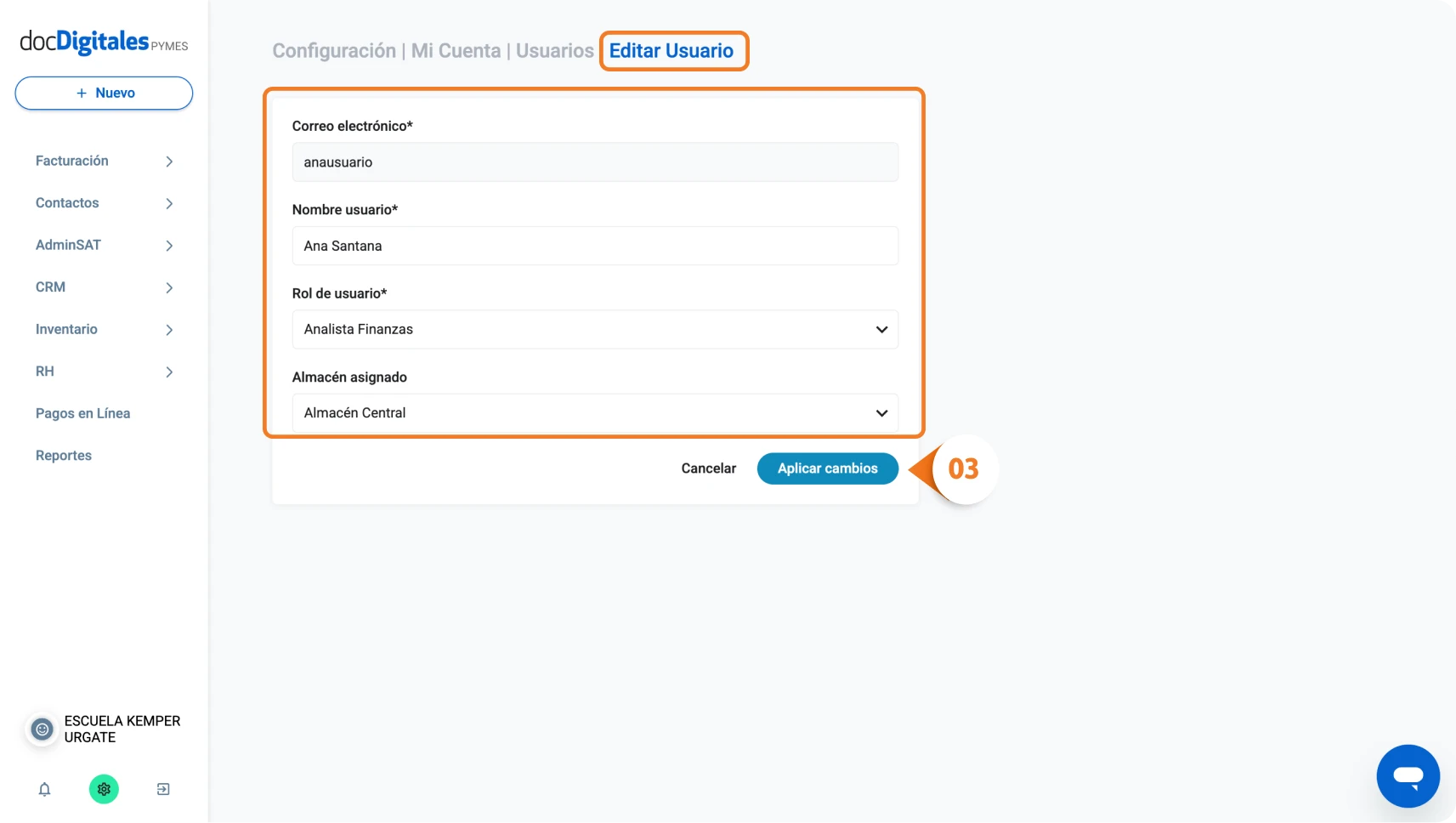Open Pagos en Línea menu item

pos(82,413)
